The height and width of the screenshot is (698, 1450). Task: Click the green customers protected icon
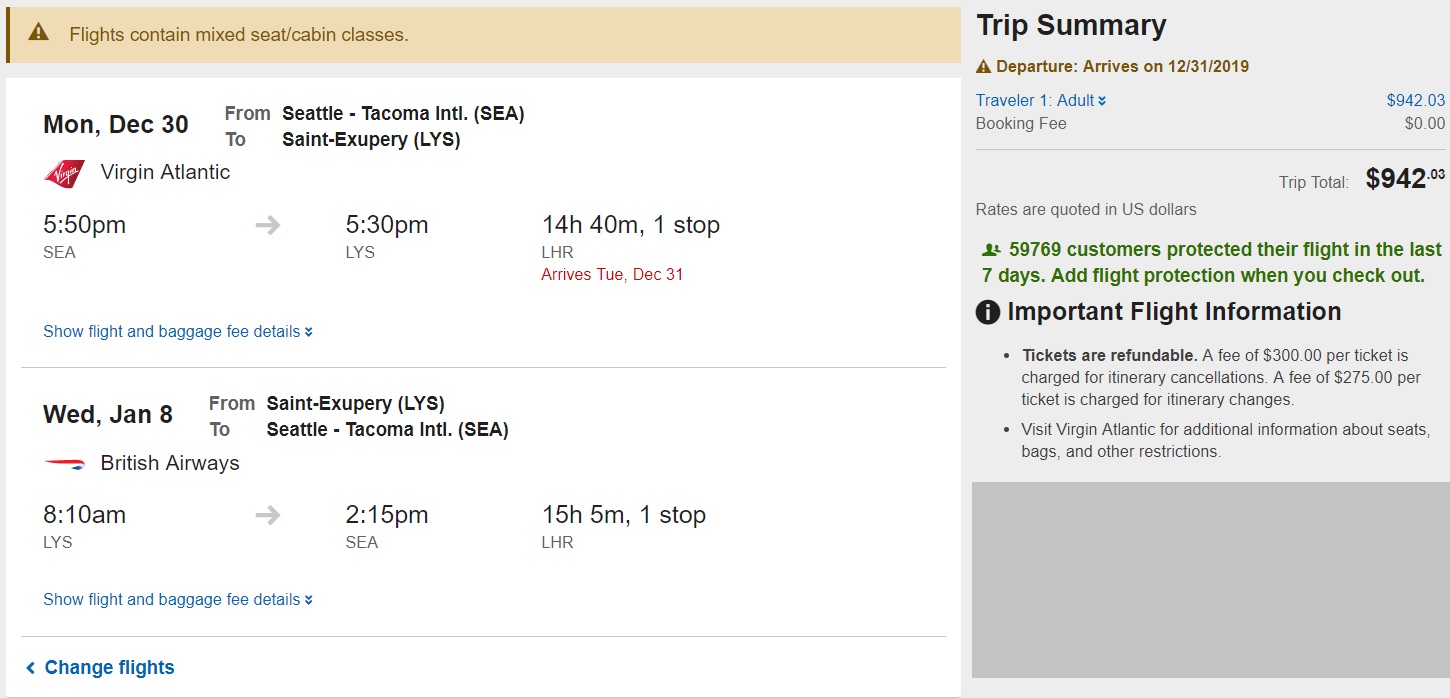[x=991, y=250]
